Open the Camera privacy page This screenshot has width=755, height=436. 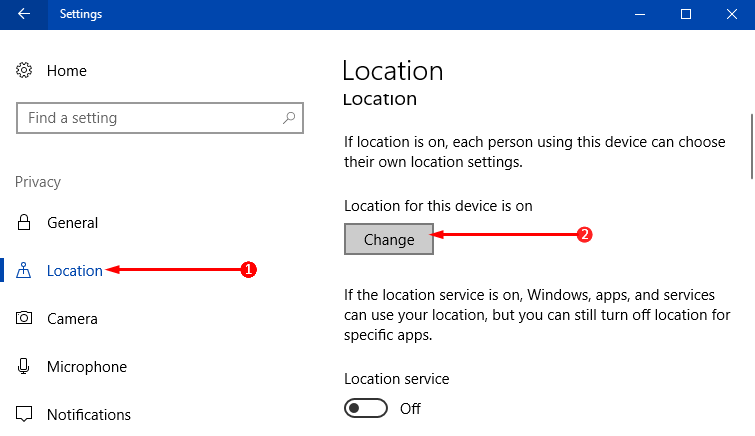pos(72,318)
